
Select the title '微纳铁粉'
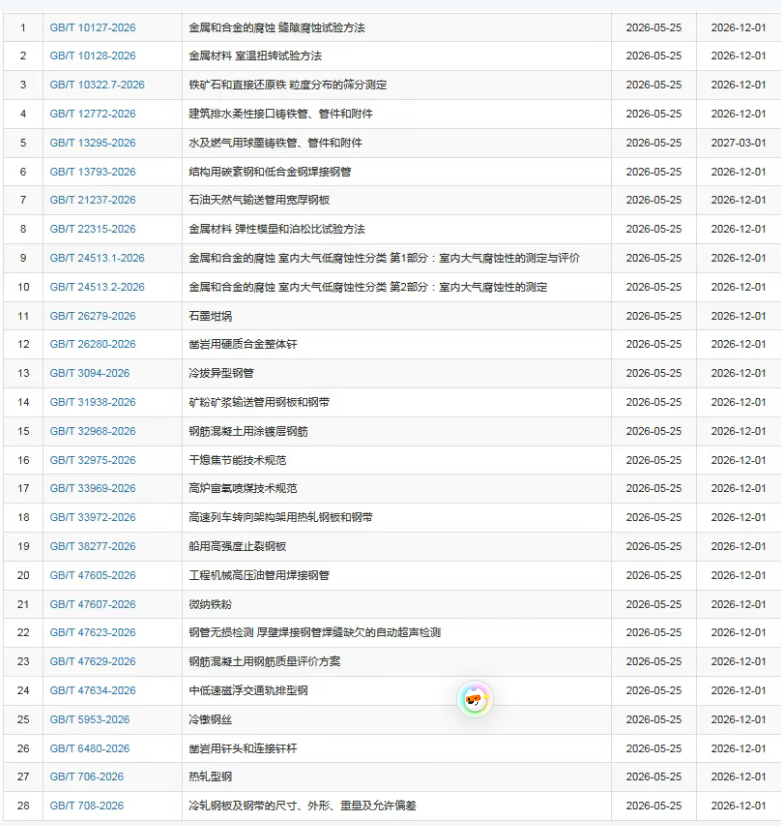click(x=210, y=604)
